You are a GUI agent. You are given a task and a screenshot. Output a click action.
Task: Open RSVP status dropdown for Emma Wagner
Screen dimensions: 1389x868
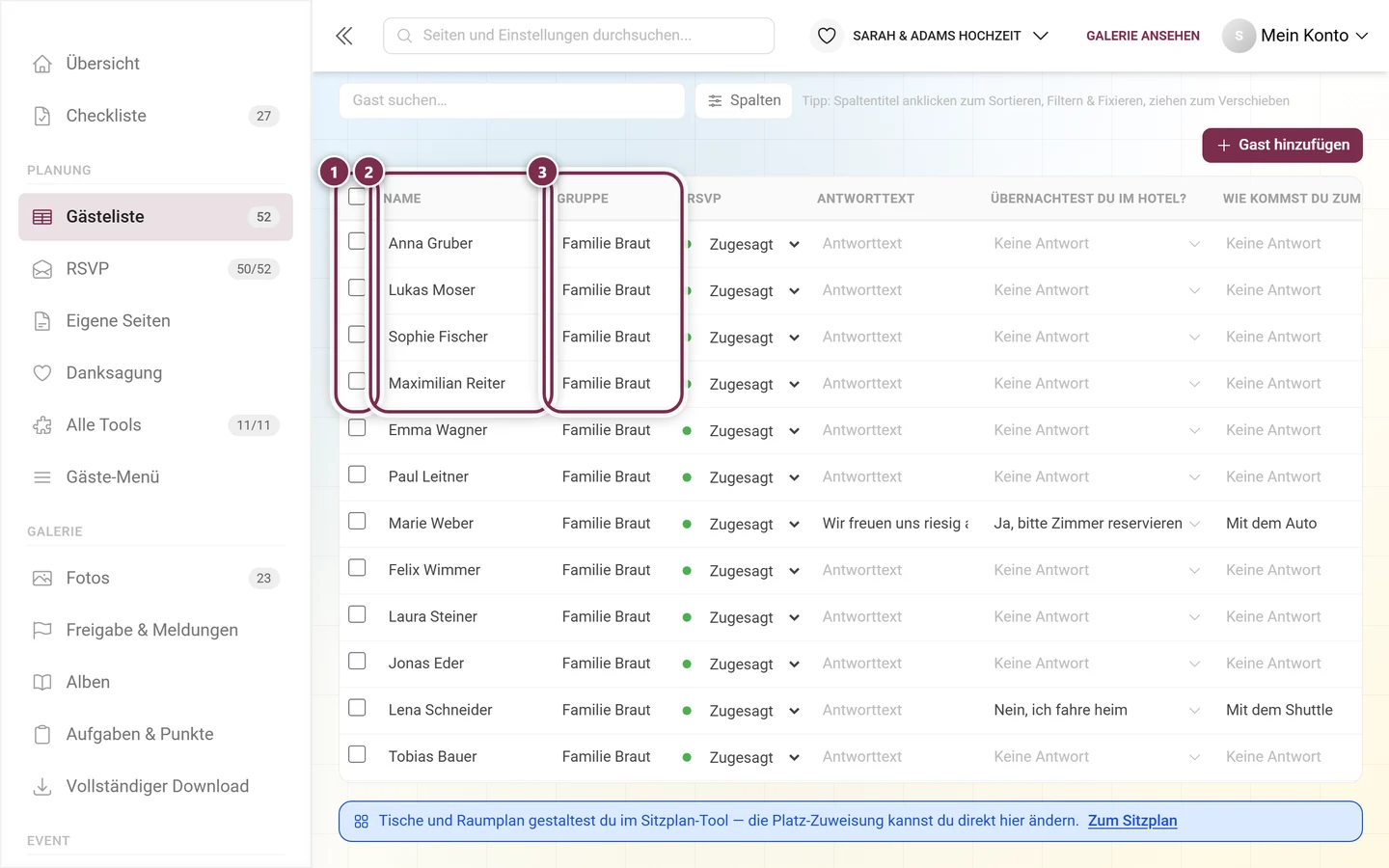(x=753, y=431)
